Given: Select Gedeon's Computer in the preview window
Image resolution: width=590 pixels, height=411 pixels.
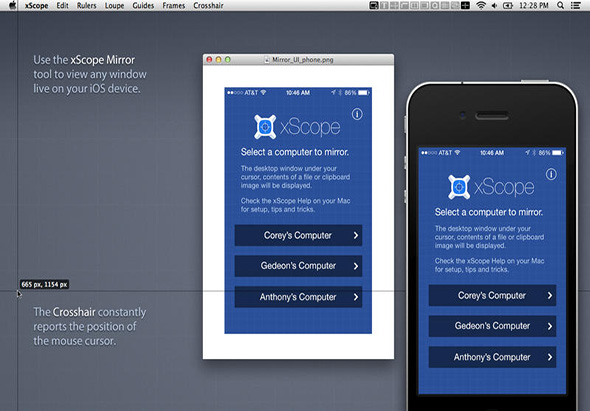Looking at the screenshot, I should pos(298,266).
